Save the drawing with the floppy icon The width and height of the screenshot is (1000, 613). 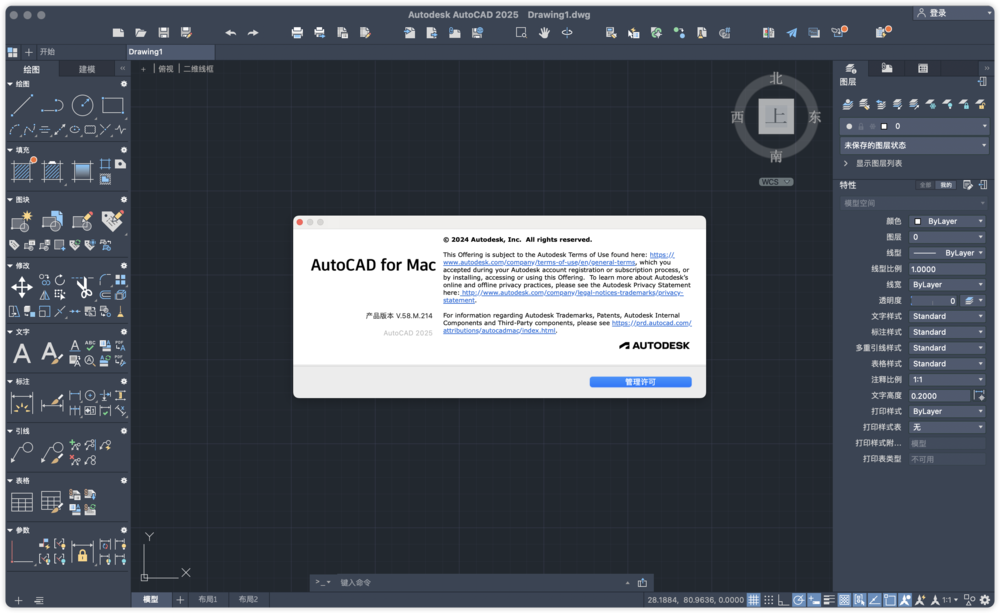pyautogui.click(x=164, y=33)
